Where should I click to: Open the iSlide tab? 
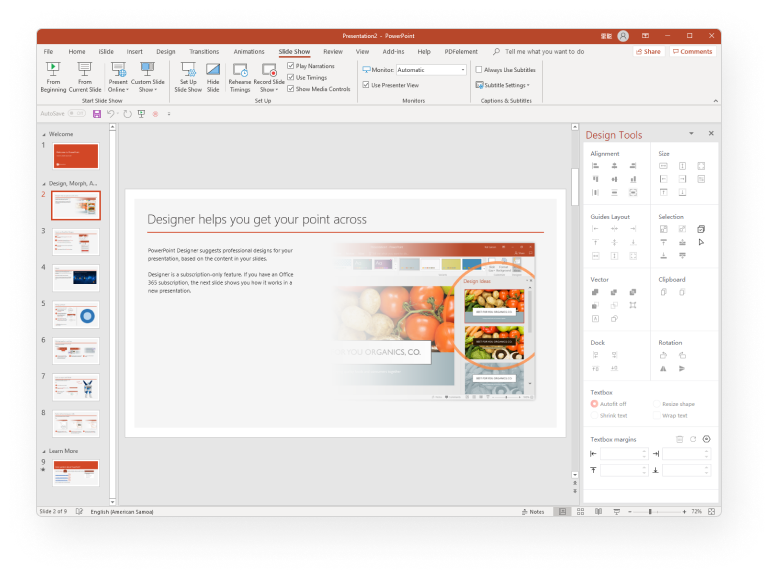coord(106,51)
